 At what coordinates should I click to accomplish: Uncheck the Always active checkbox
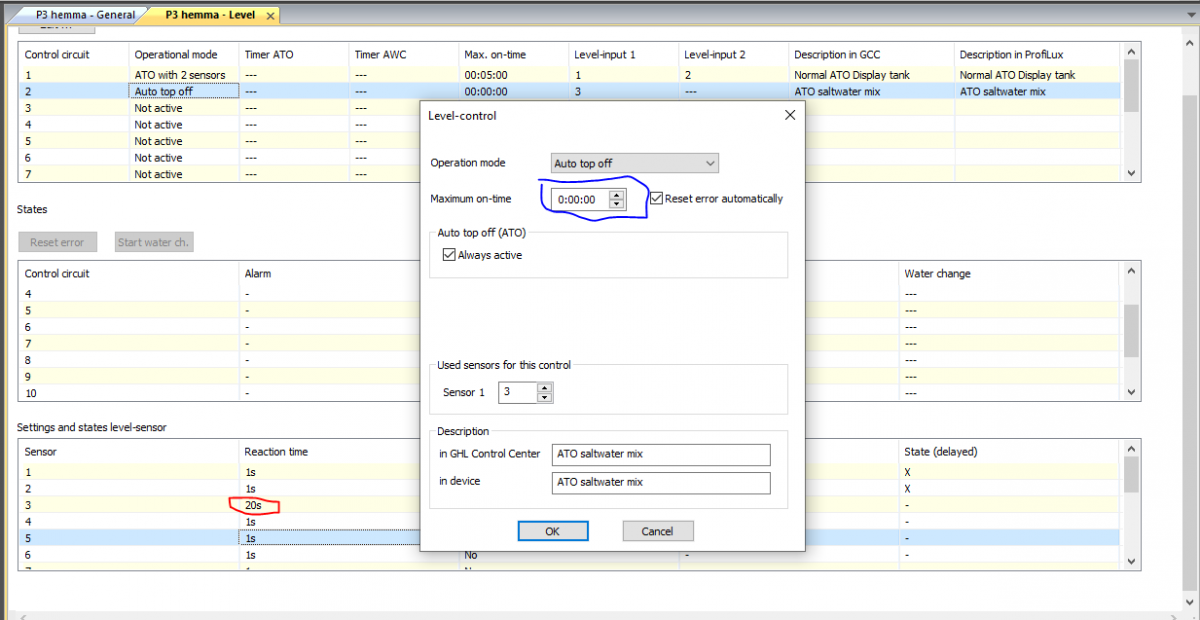448,255
